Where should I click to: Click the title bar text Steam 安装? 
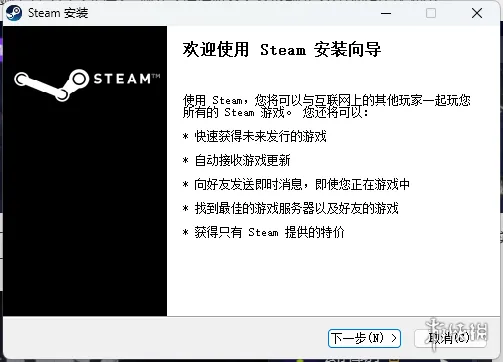(58, 13)
